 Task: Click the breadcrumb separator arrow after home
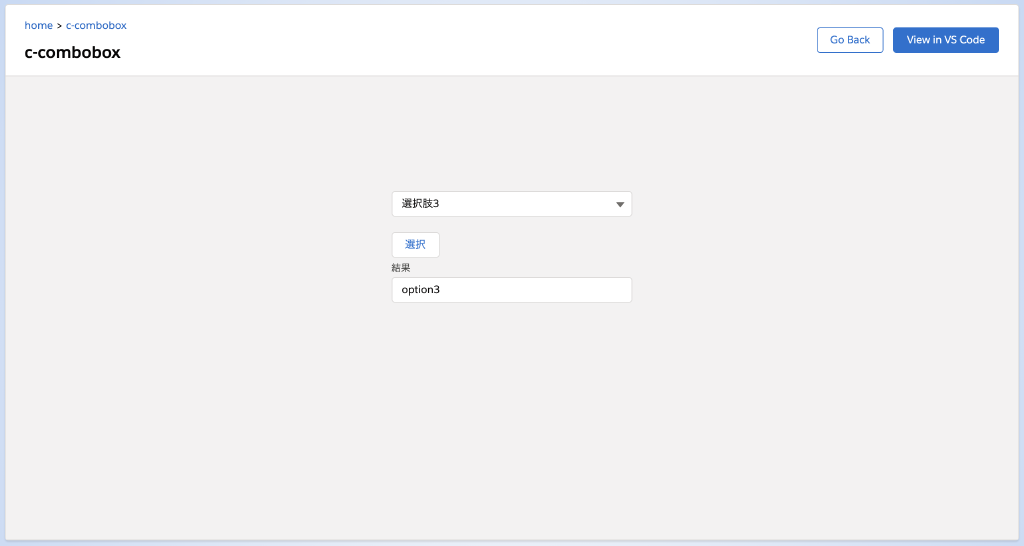pos(59,25)
